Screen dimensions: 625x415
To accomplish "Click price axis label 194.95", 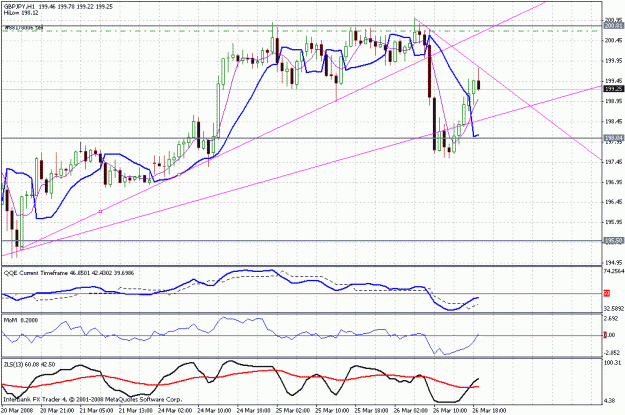I will coord(614,263).
